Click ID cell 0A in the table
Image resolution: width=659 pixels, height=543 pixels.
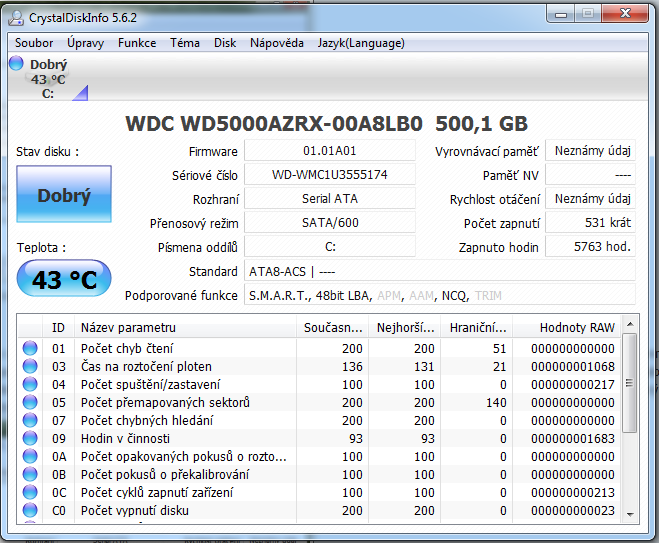[x=59, y=456]
